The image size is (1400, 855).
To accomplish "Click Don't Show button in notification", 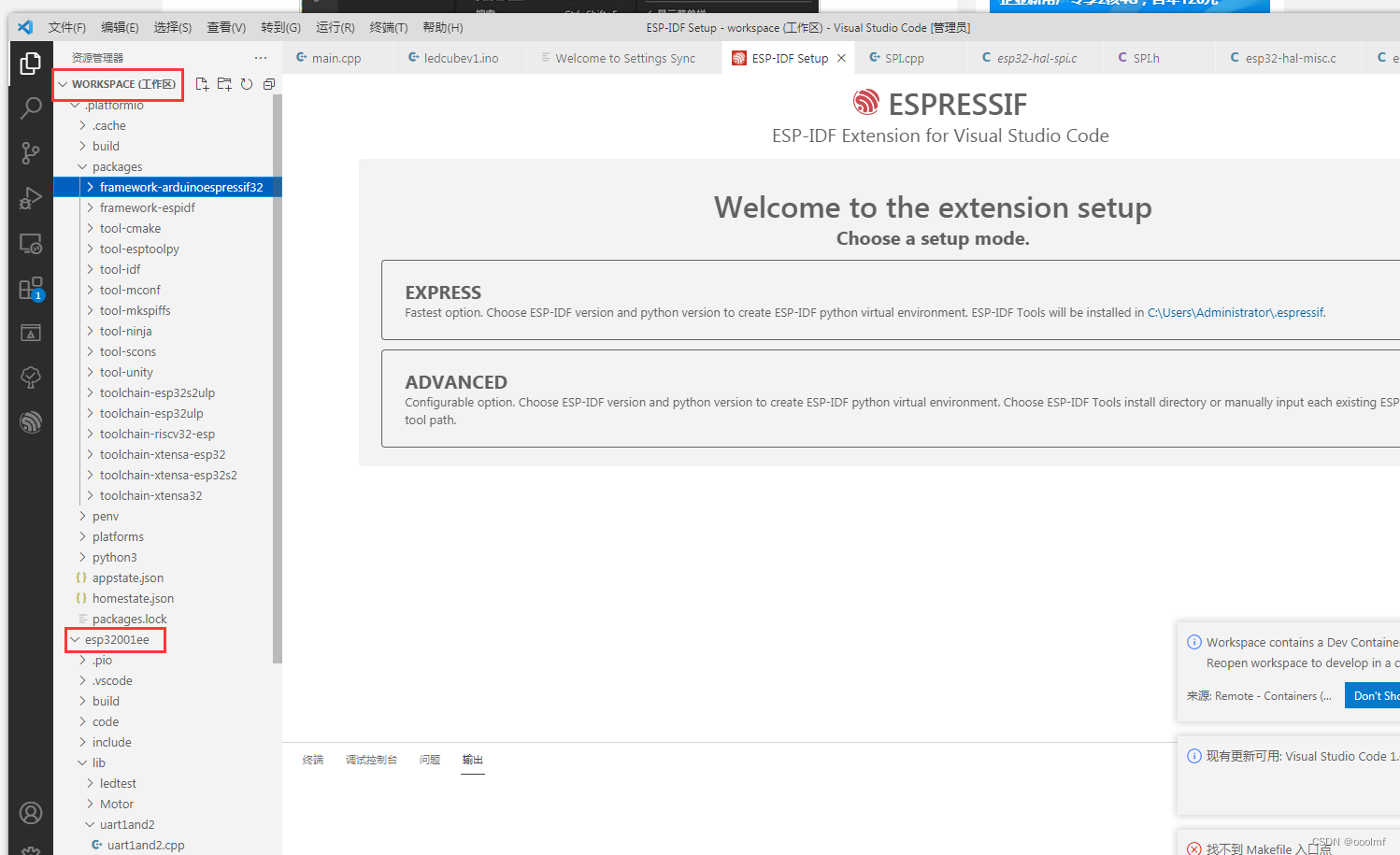I will tap(1372, 695).
